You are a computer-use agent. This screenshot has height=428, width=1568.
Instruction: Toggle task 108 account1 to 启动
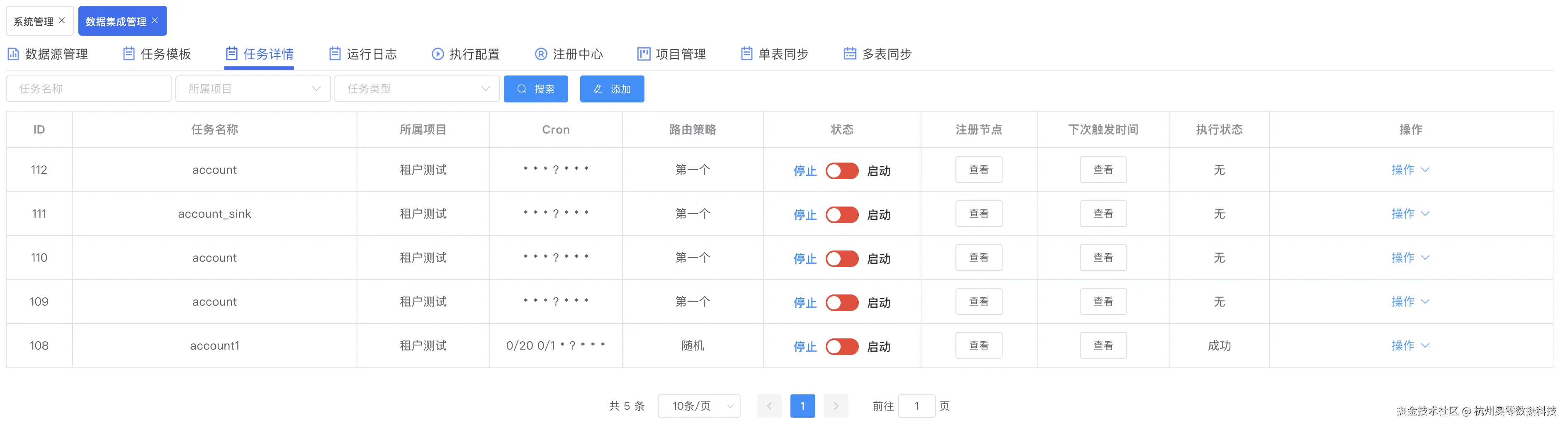click(842, 346)
